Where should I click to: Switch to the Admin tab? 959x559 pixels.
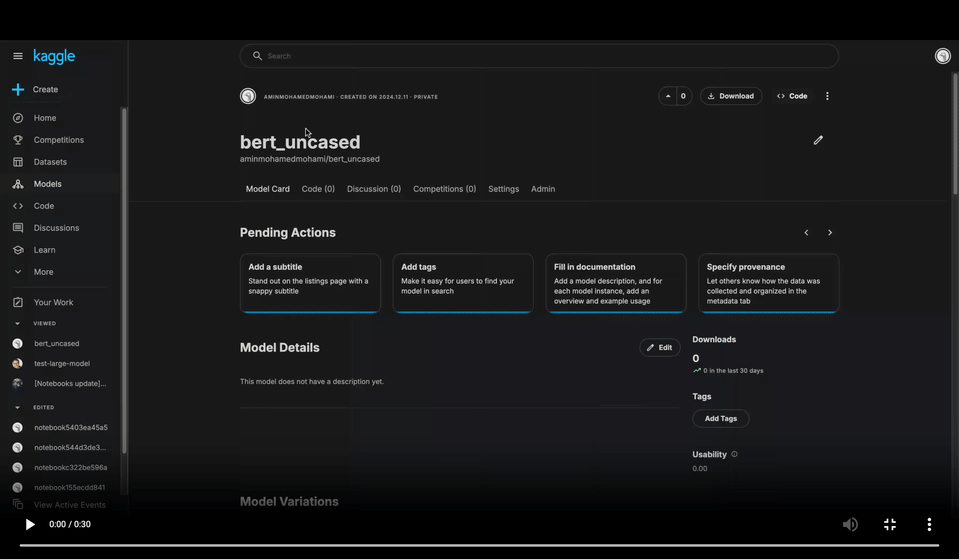pyautogui.click(x=543, y=189)
